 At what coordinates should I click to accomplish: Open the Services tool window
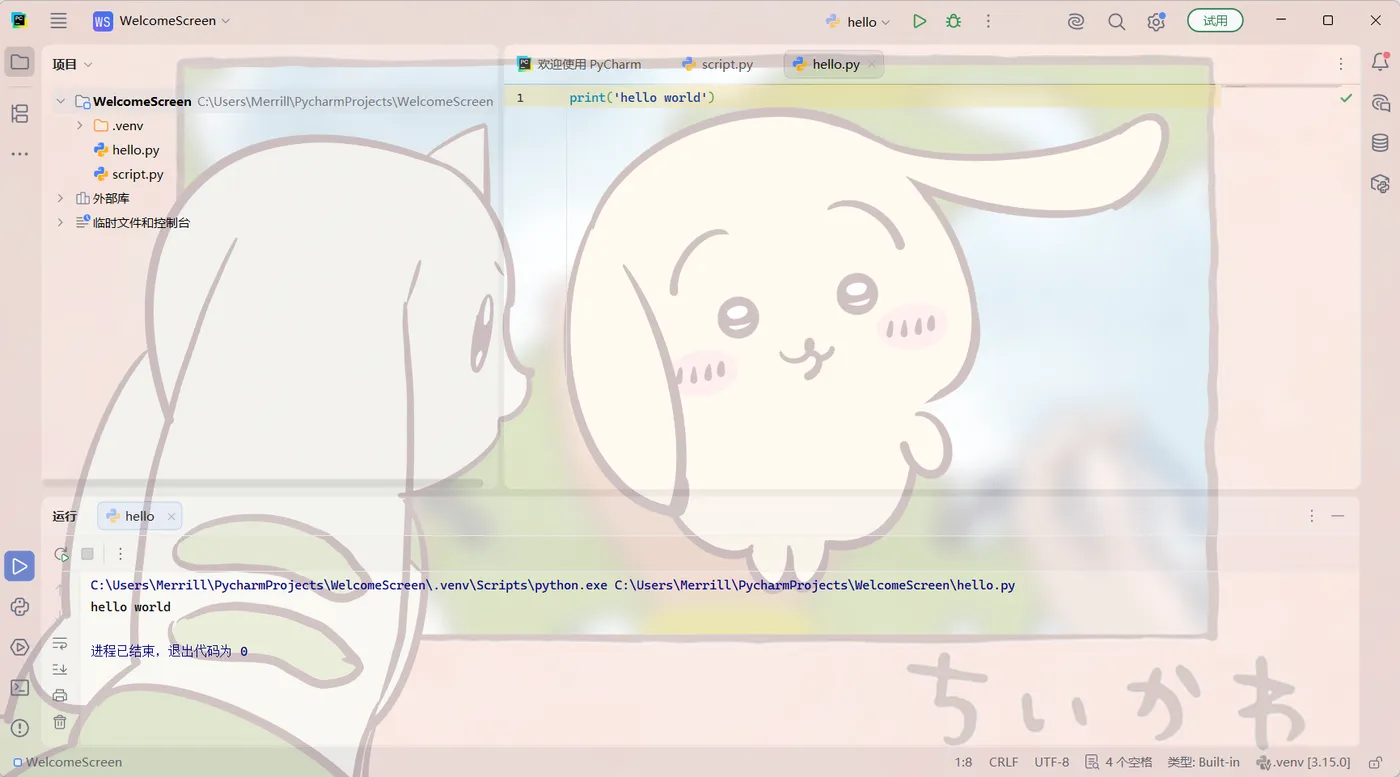click(x=19, y=647)
